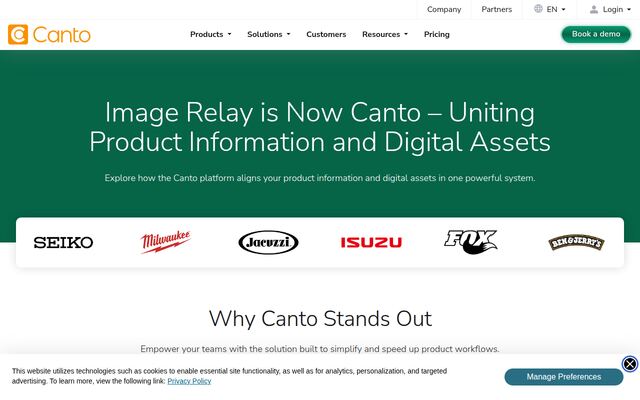Open the Customers page
The height and width of the screenshot is (400, 640).
pos(326,34)
